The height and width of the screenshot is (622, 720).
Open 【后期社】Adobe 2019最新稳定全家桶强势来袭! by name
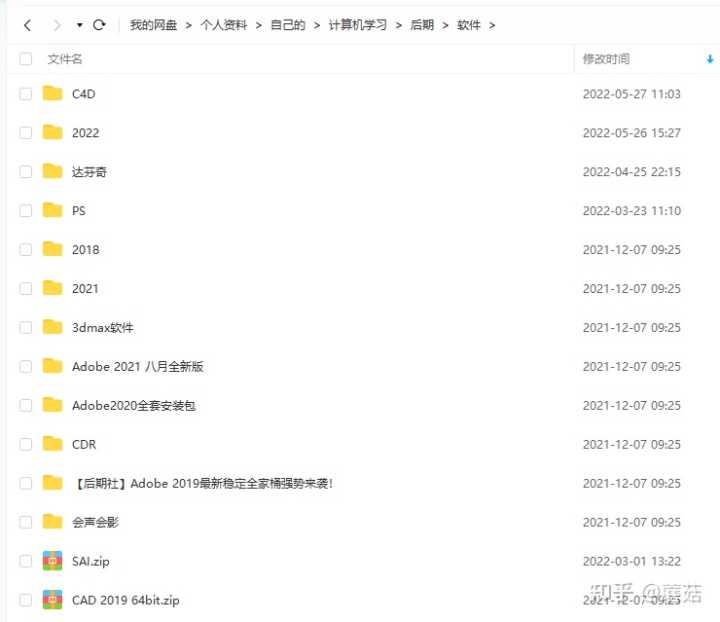202,483
